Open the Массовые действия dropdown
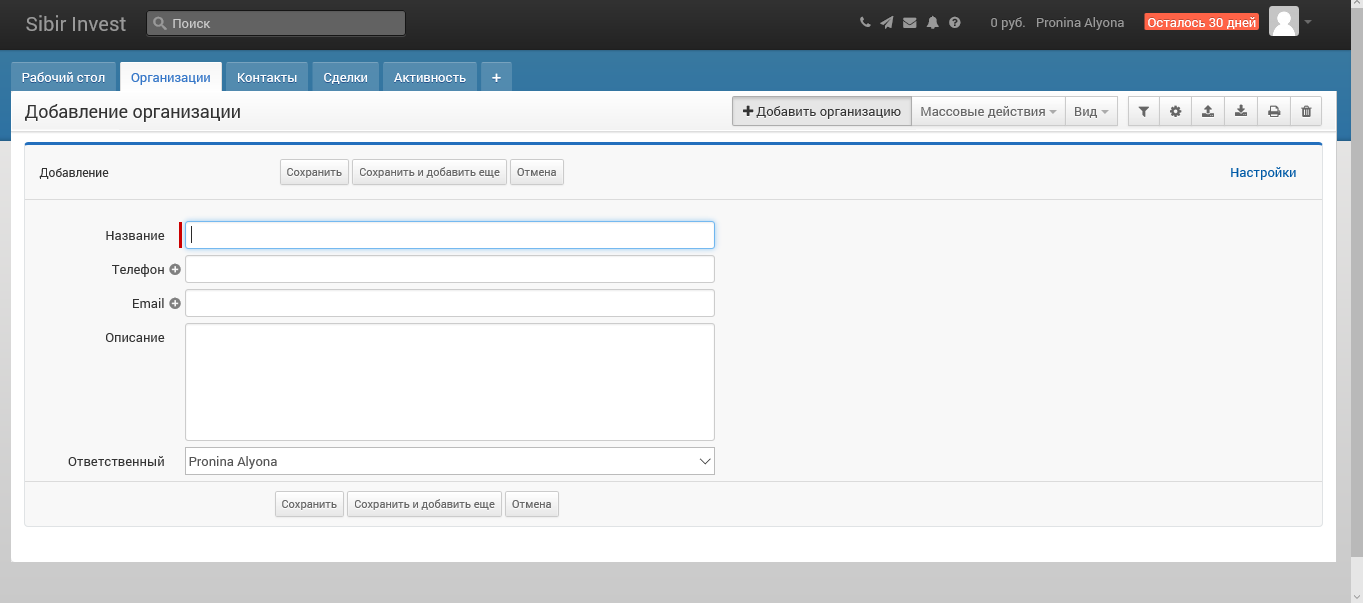The height and width of the screenshot is (603, 1363). click(x=988, y=112)
